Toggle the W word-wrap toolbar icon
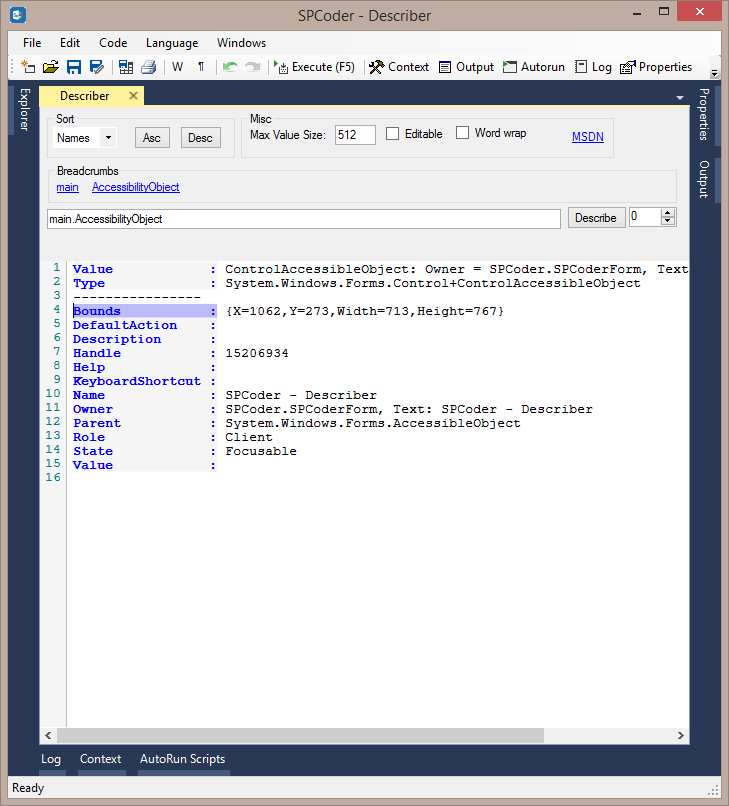The height and width of the screenshot is (806, 729). [177, 67]
